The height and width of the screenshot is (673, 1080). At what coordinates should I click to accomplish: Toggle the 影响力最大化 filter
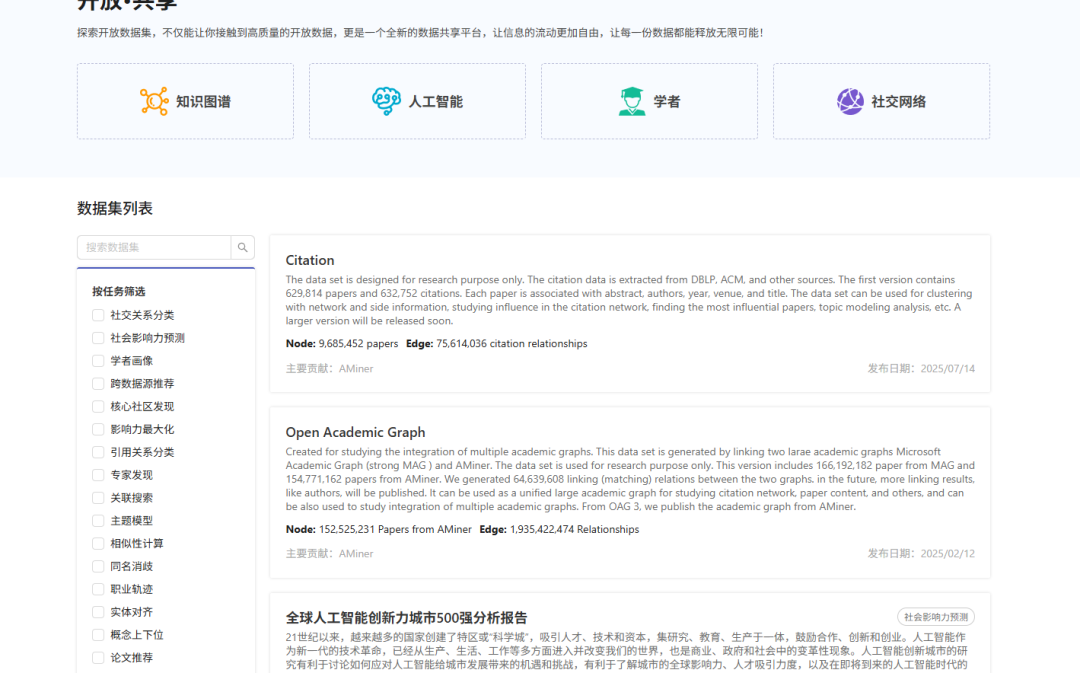(98, 429)
